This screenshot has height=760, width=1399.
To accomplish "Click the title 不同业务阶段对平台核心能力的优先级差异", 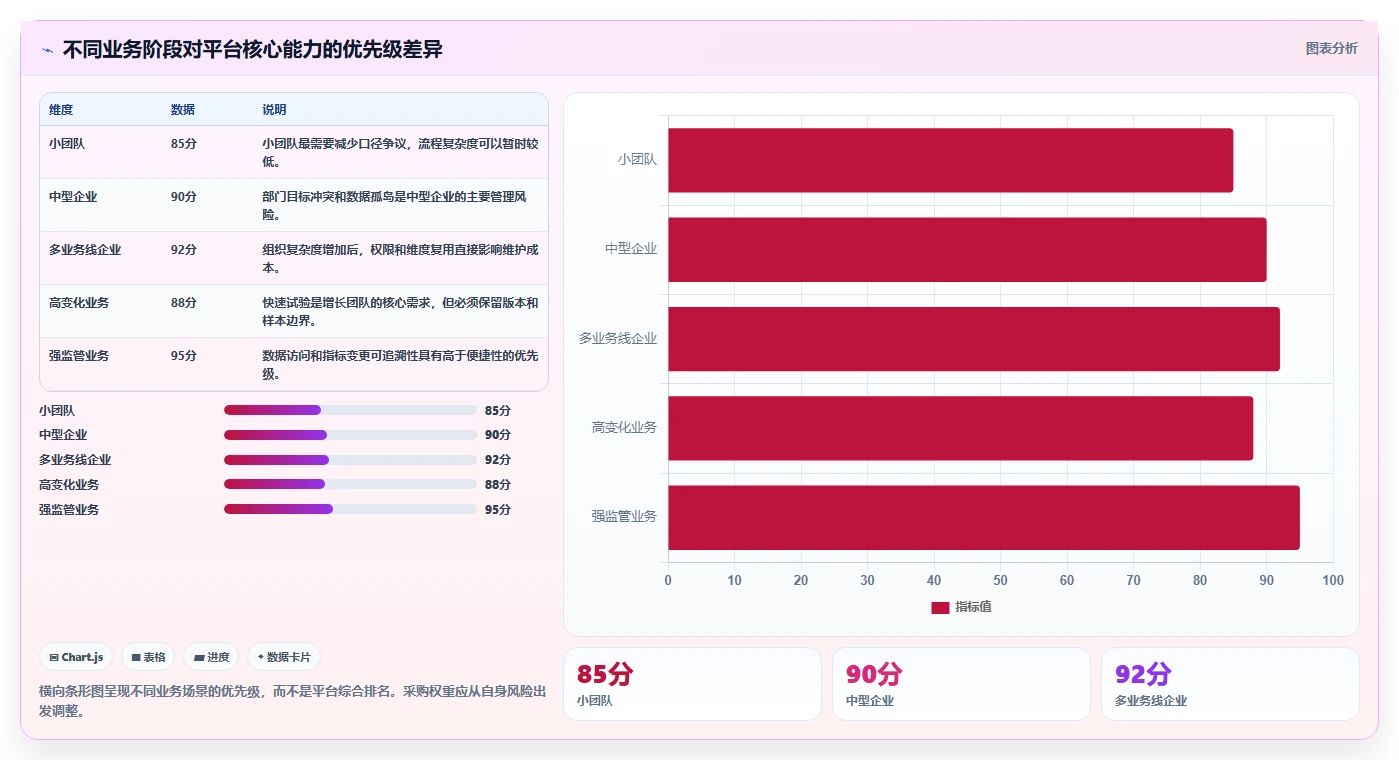I will point(253,50).
